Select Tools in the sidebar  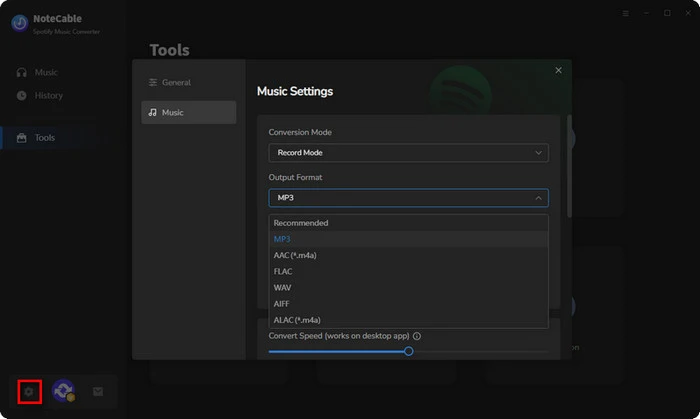(x=45, y=138)
